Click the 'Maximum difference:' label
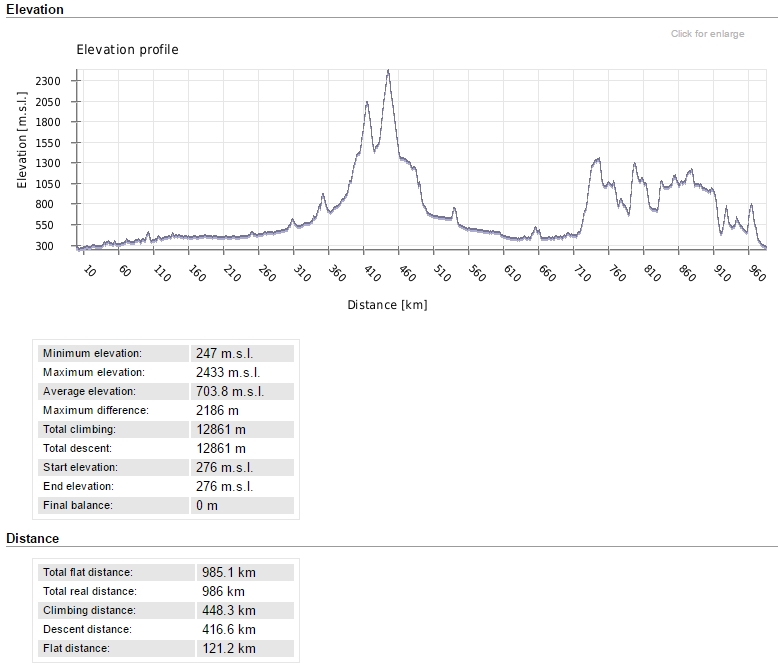The image size is (778, 669). pyautogui.click(x=96, y=410)
